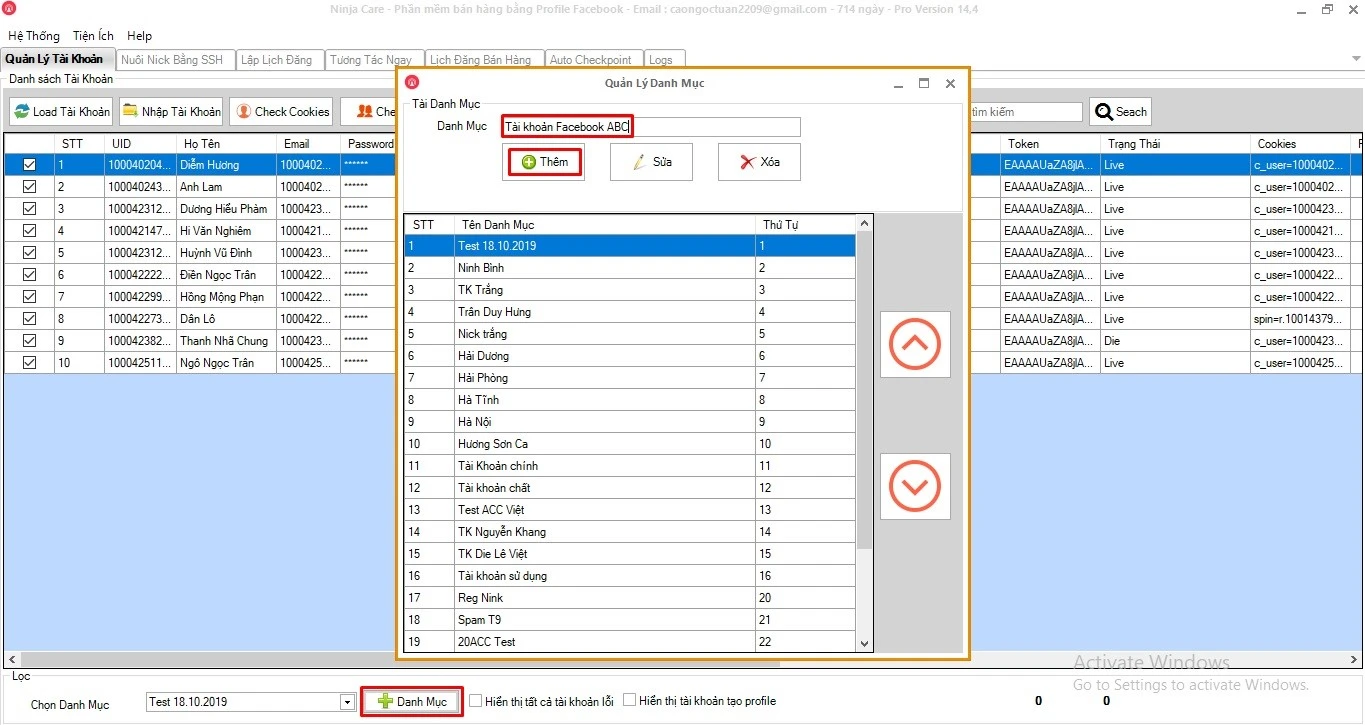Uncheck the checkbox for Hồng Mộng Phạn row
Viewport: 1365px width, 725px height.
coord(29,297)
